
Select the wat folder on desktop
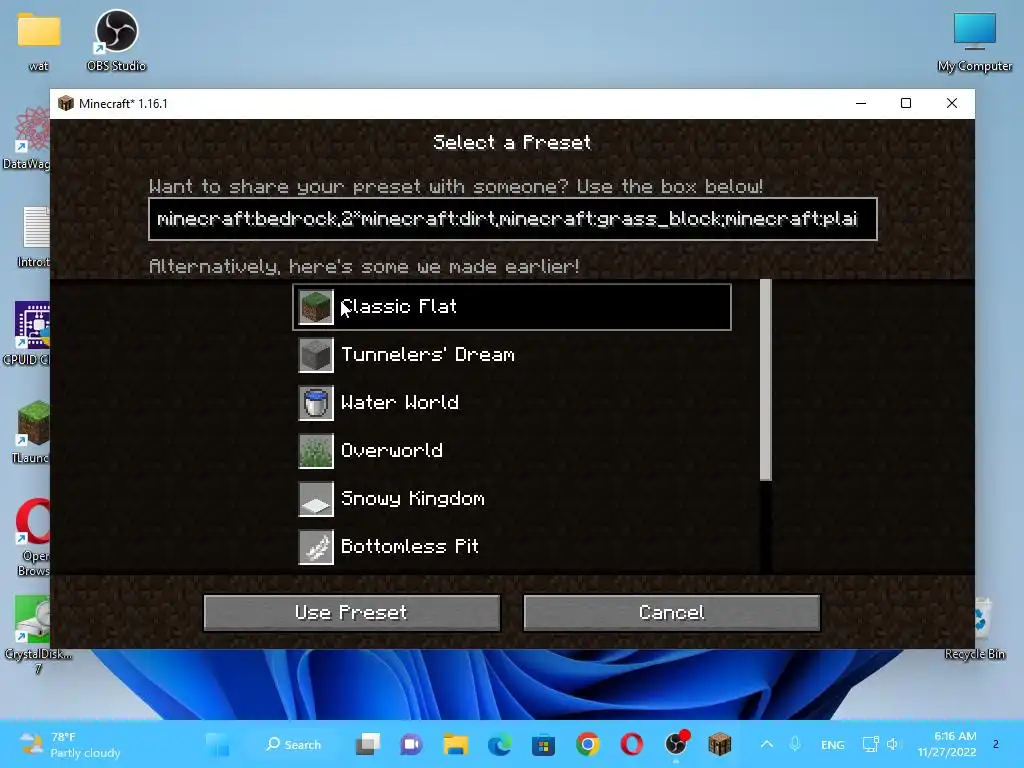[39, 41]
